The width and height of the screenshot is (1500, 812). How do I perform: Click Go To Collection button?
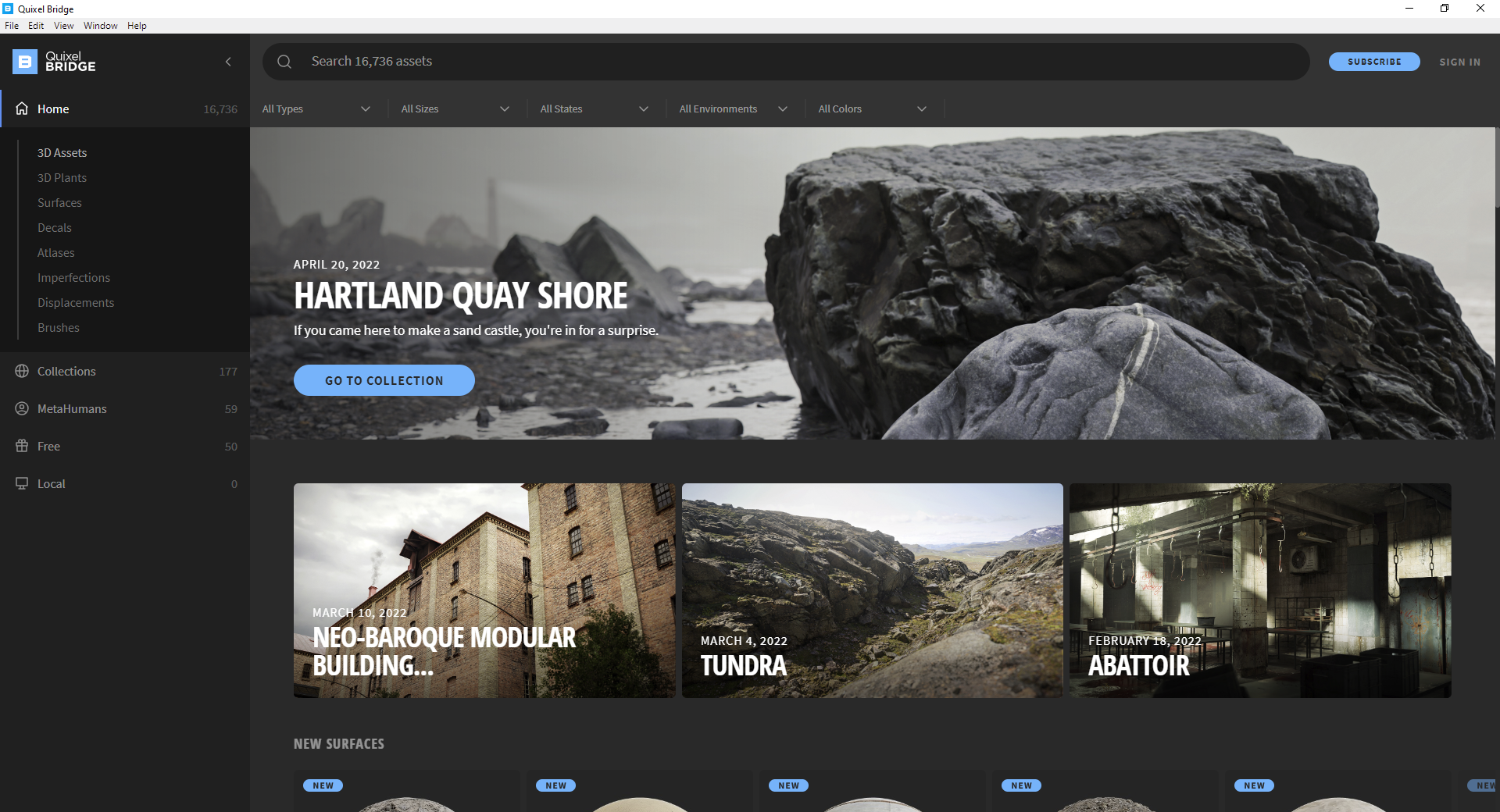pos(384,380)
